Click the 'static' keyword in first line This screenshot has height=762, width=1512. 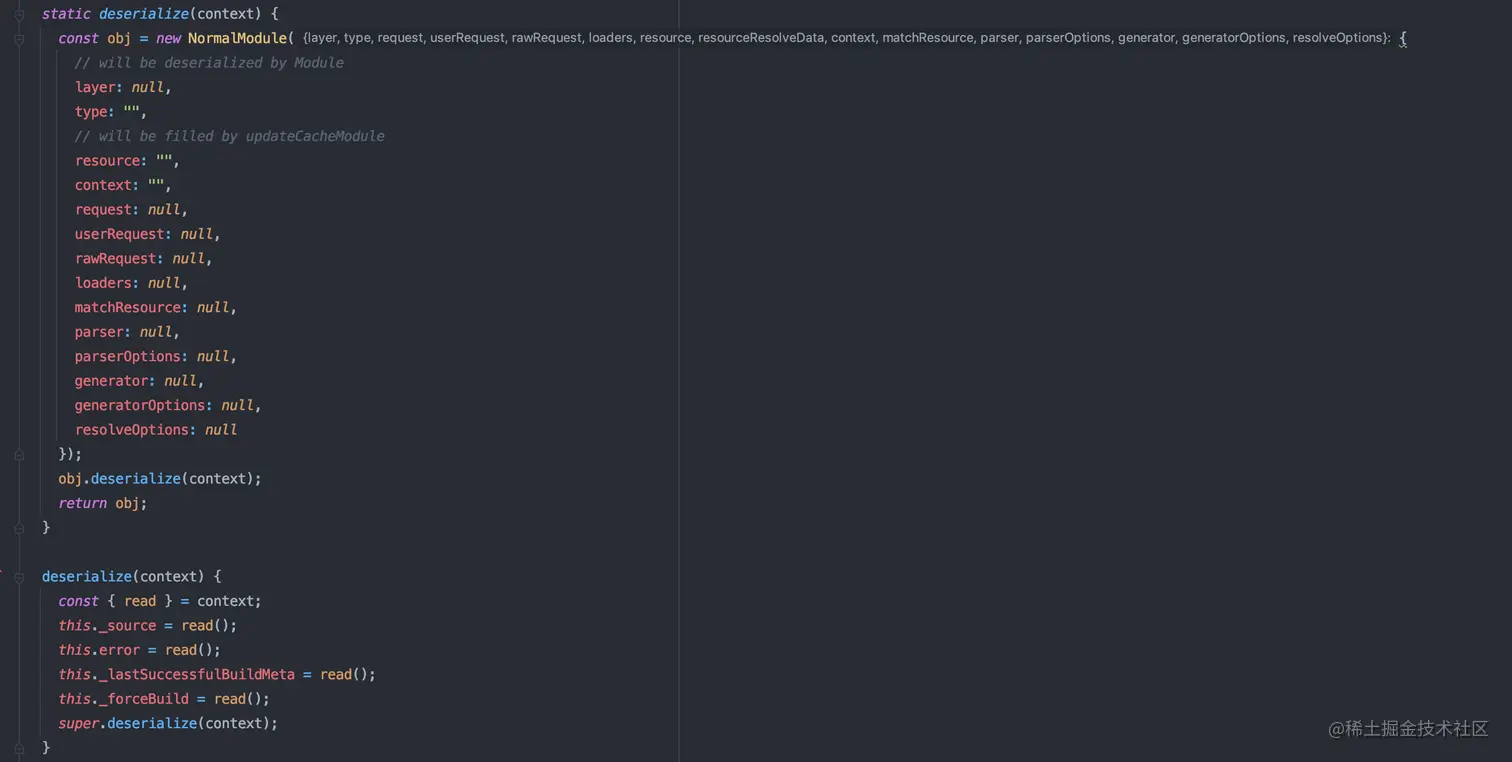(x=66, y=14)
